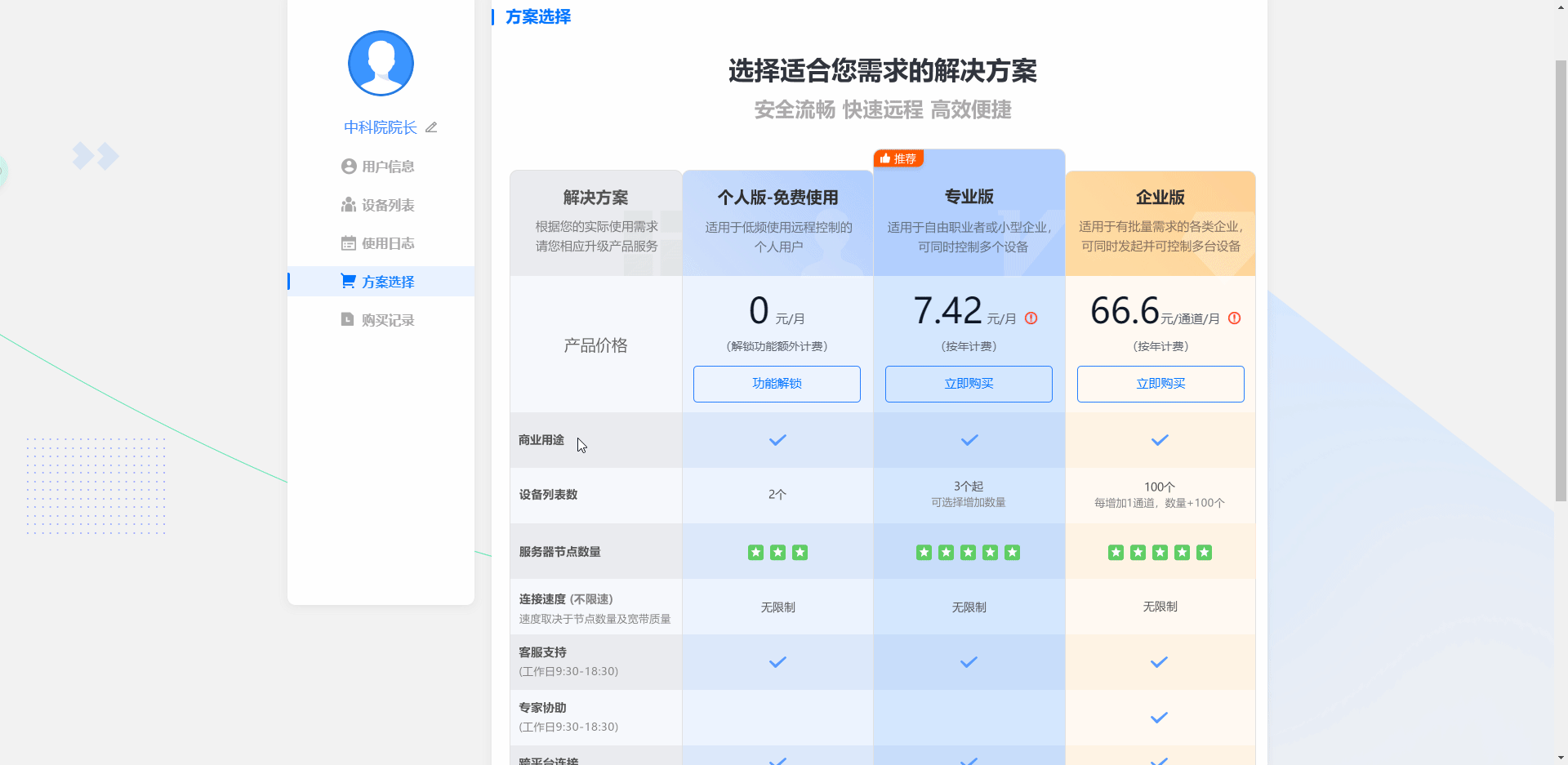Click the edit pencil next to 中科院院长
The width and height of the screenshot is (1568, 765).
pyautogui.click(x=431, y=127)
